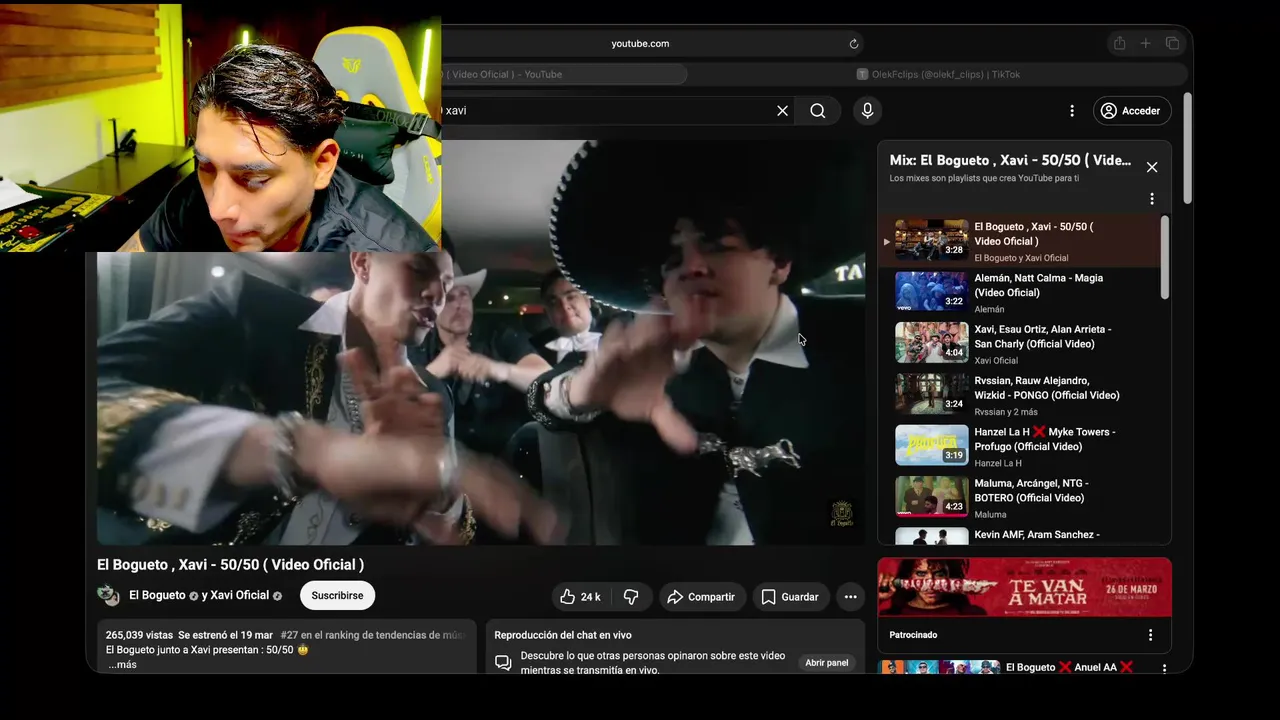The width and height of the screenshot is (1280, 720).
Task: Open El Bogueto Anuel AA recommended thumbnail
Action: pos(939,667)
